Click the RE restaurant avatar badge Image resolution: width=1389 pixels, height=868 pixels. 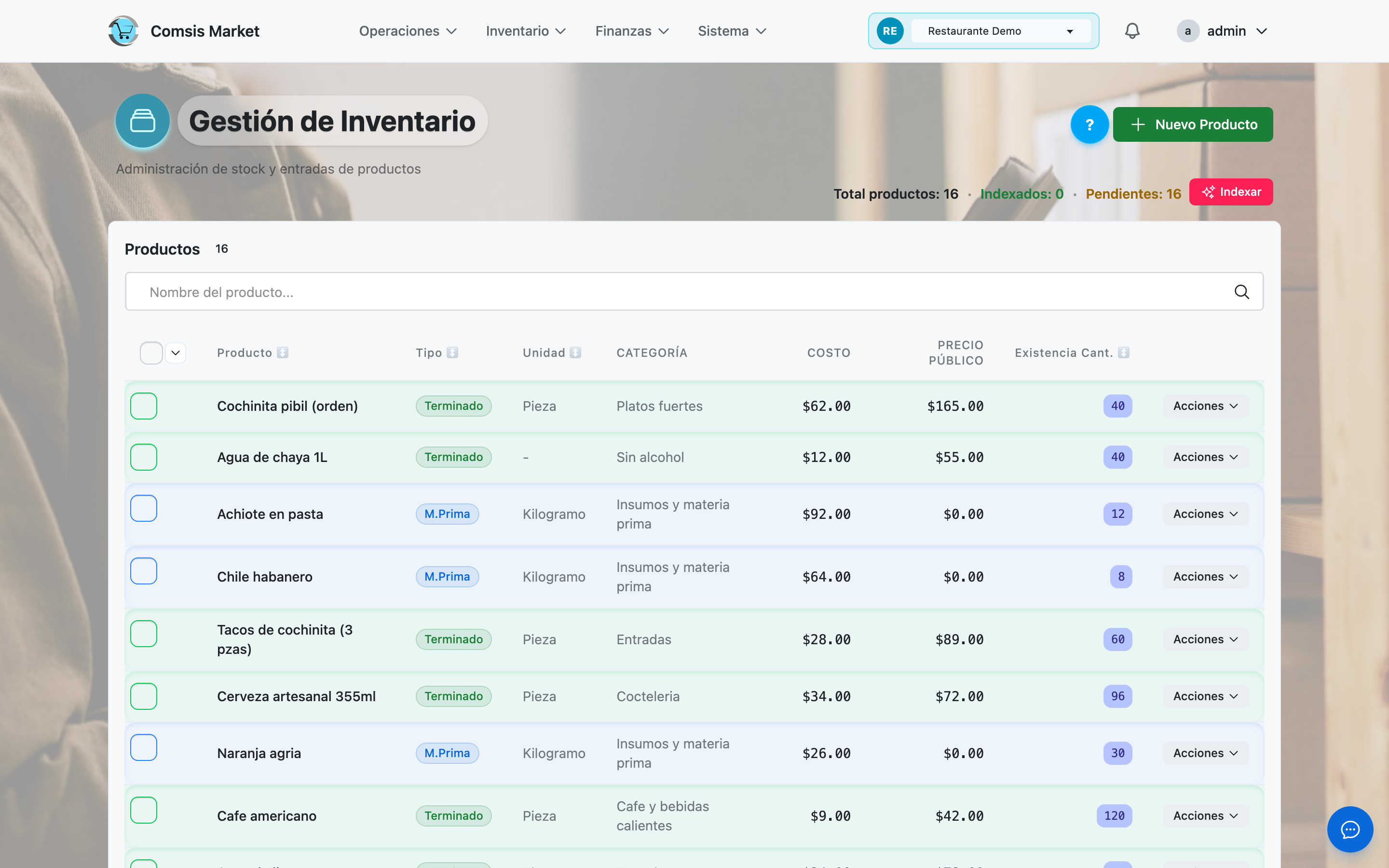890,31
